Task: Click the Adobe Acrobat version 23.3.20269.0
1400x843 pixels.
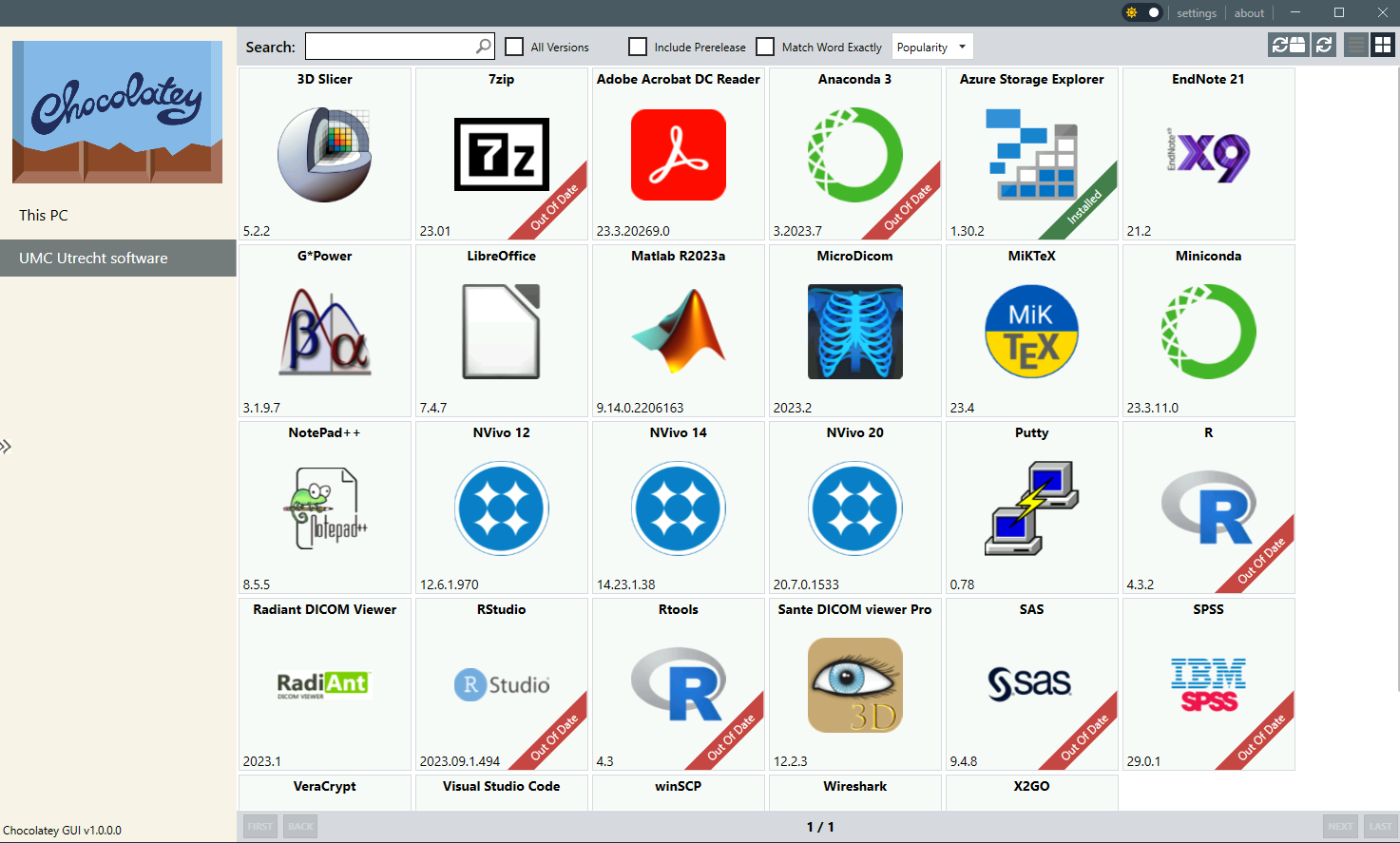Action: click(x=633, y=231)
